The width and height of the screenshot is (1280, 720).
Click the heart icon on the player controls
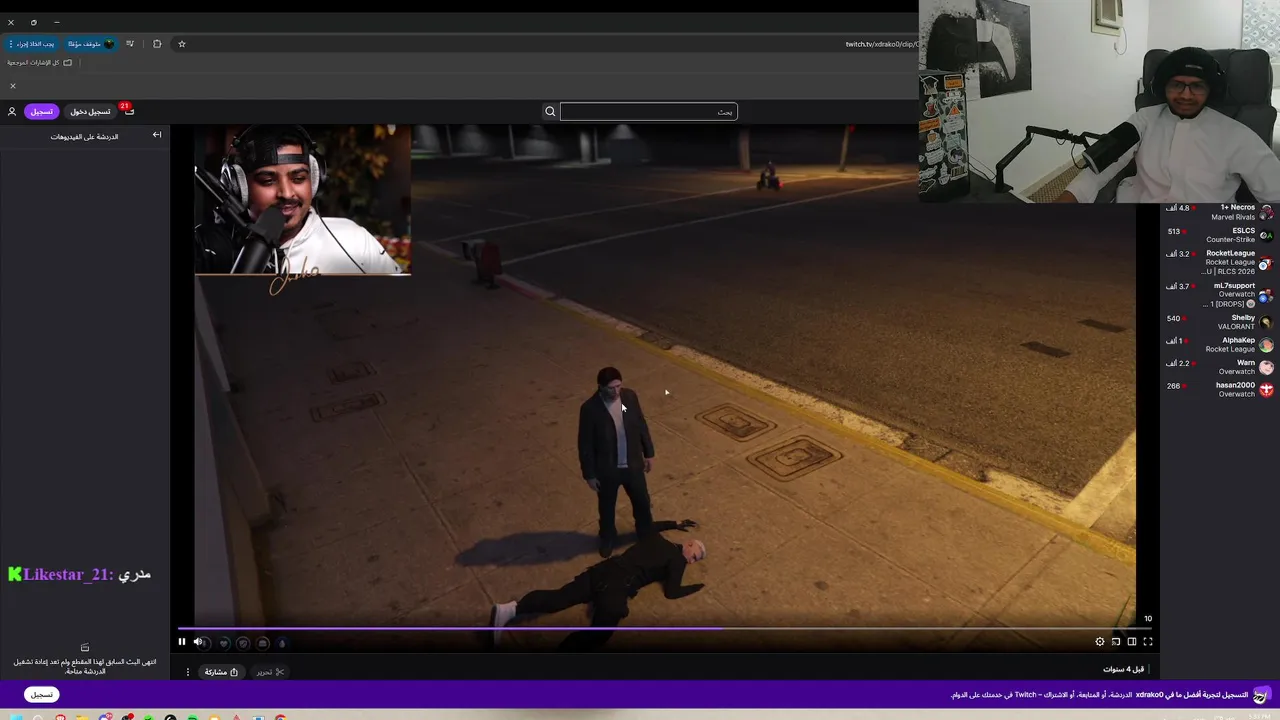click(x=224, y=643)
